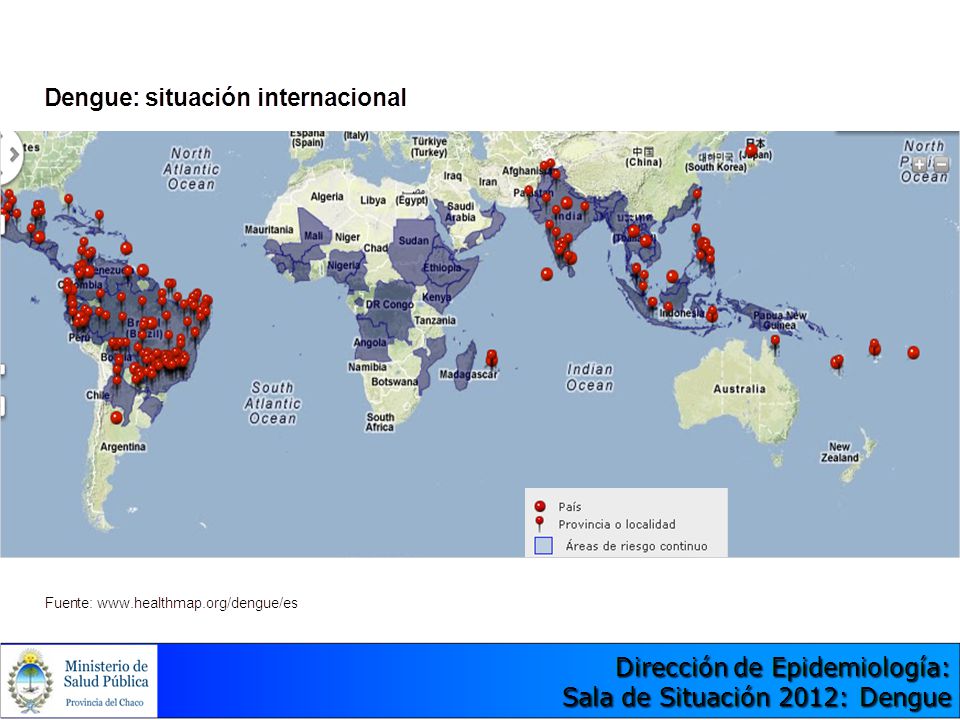Click the red marker in Argentina
960x720 pixels.
tap(116, 418)
